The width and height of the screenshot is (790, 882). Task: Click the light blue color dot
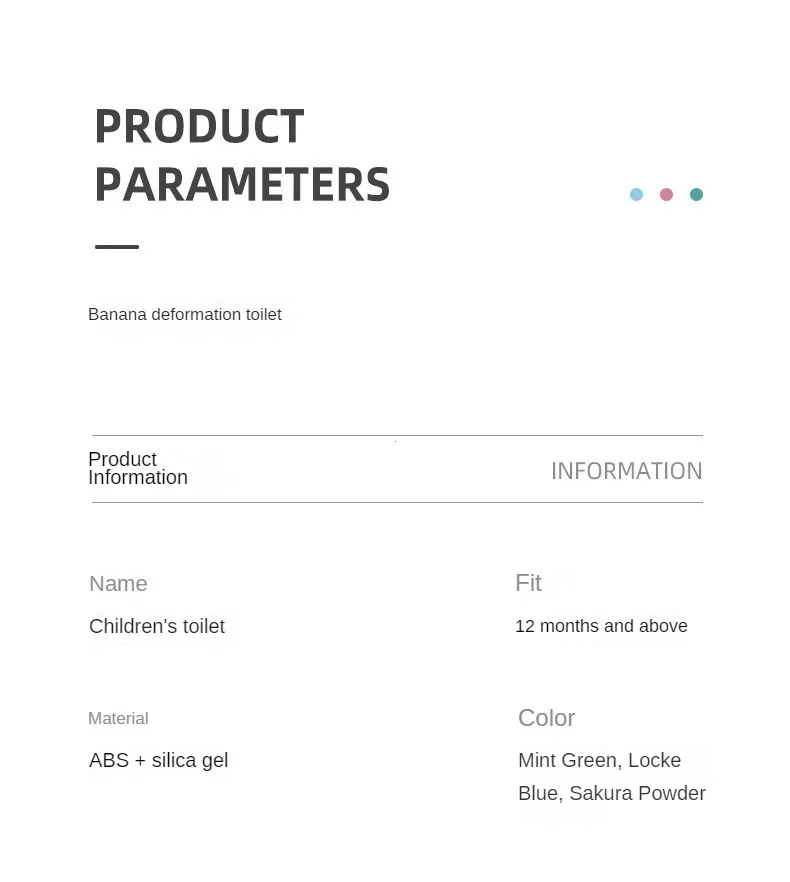tap(636, 194)
